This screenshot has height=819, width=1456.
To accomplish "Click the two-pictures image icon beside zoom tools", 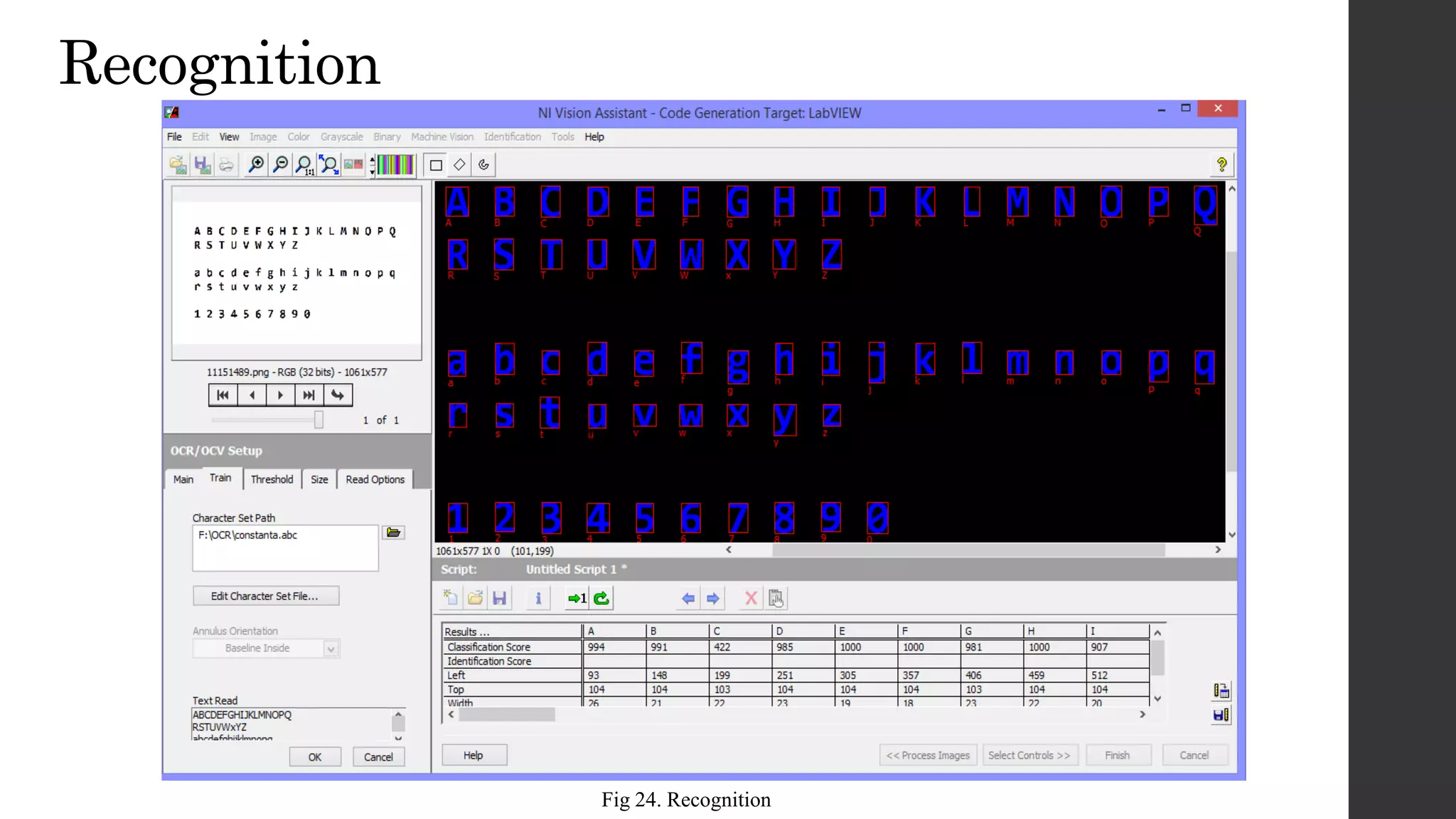I will (353, 165).
